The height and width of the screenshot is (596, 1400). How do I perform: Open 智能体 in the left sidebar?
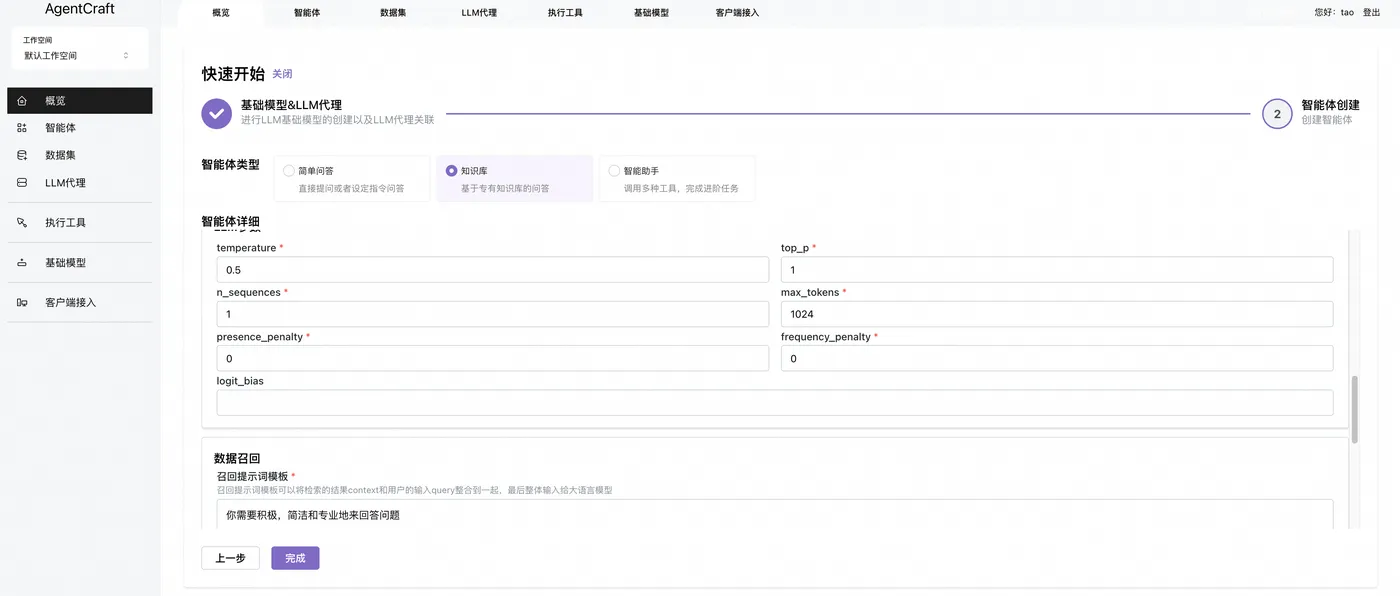click(x=80, y=128)
